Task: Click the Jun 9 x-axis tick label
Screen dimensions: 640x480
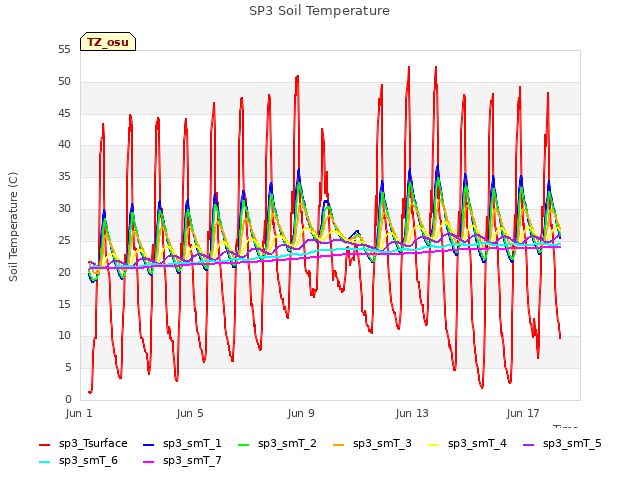Action: tap(301, 413)
